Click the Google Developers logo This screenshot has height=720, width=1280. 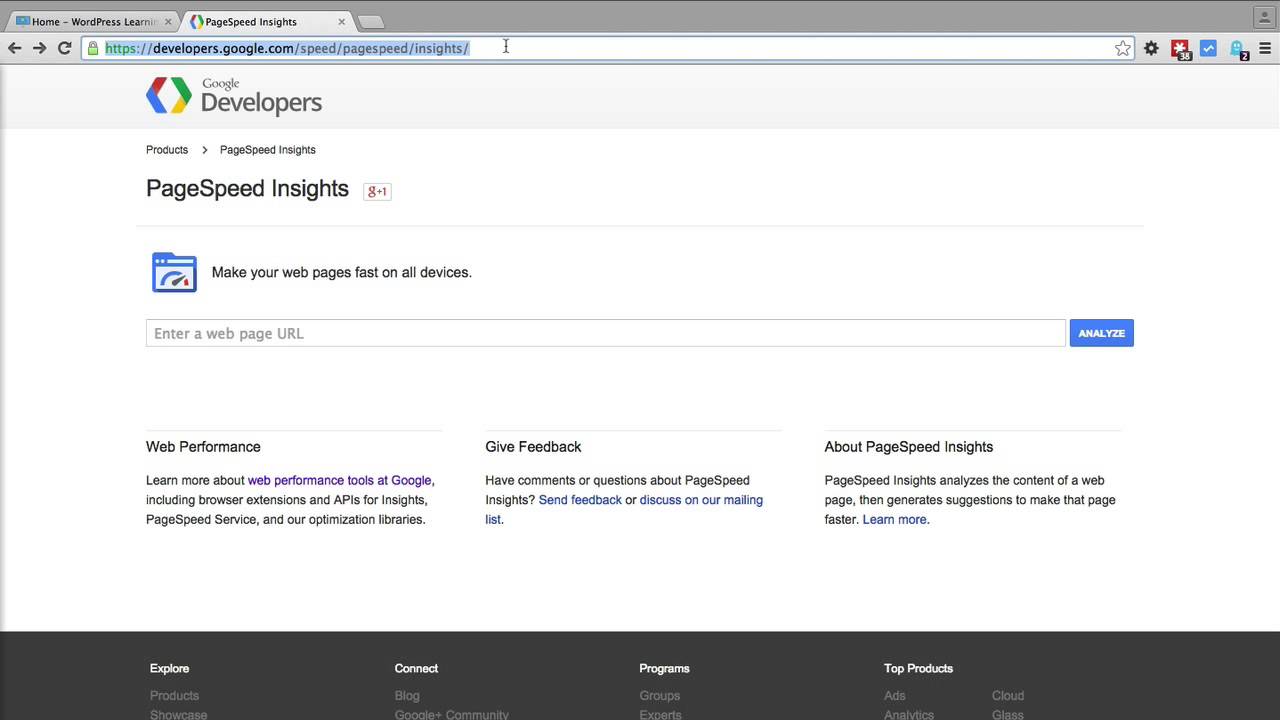(x=234, y=96)
